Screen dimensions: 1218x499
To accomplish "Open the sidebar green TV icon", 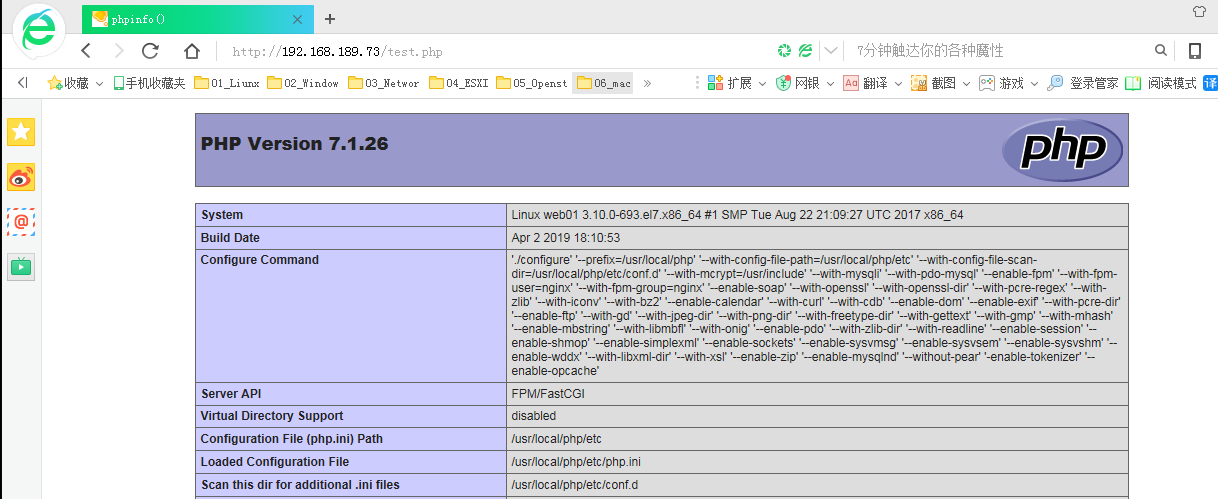I will pos(21,267).
